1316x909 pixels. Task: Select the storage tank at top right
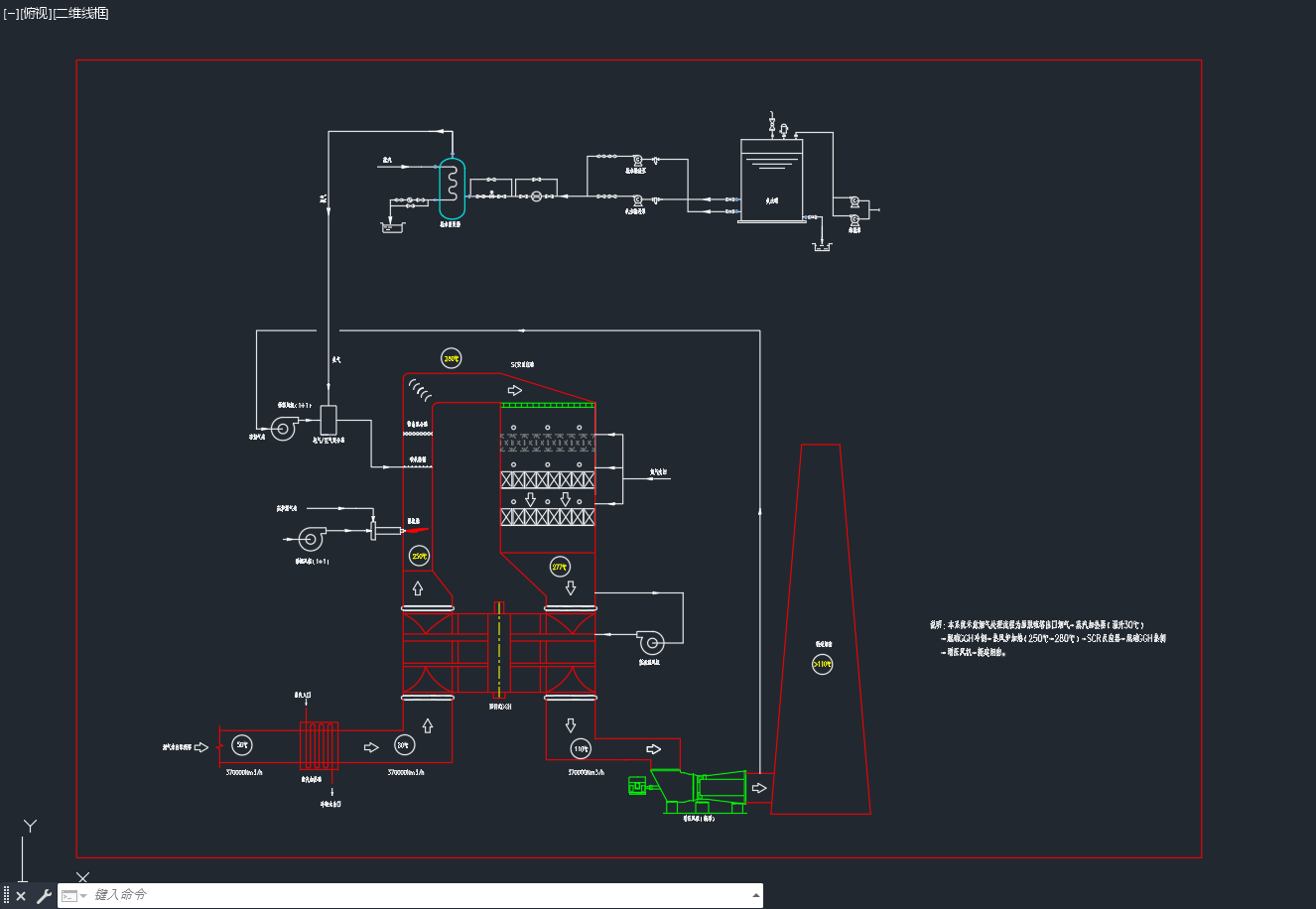(772, 181)
